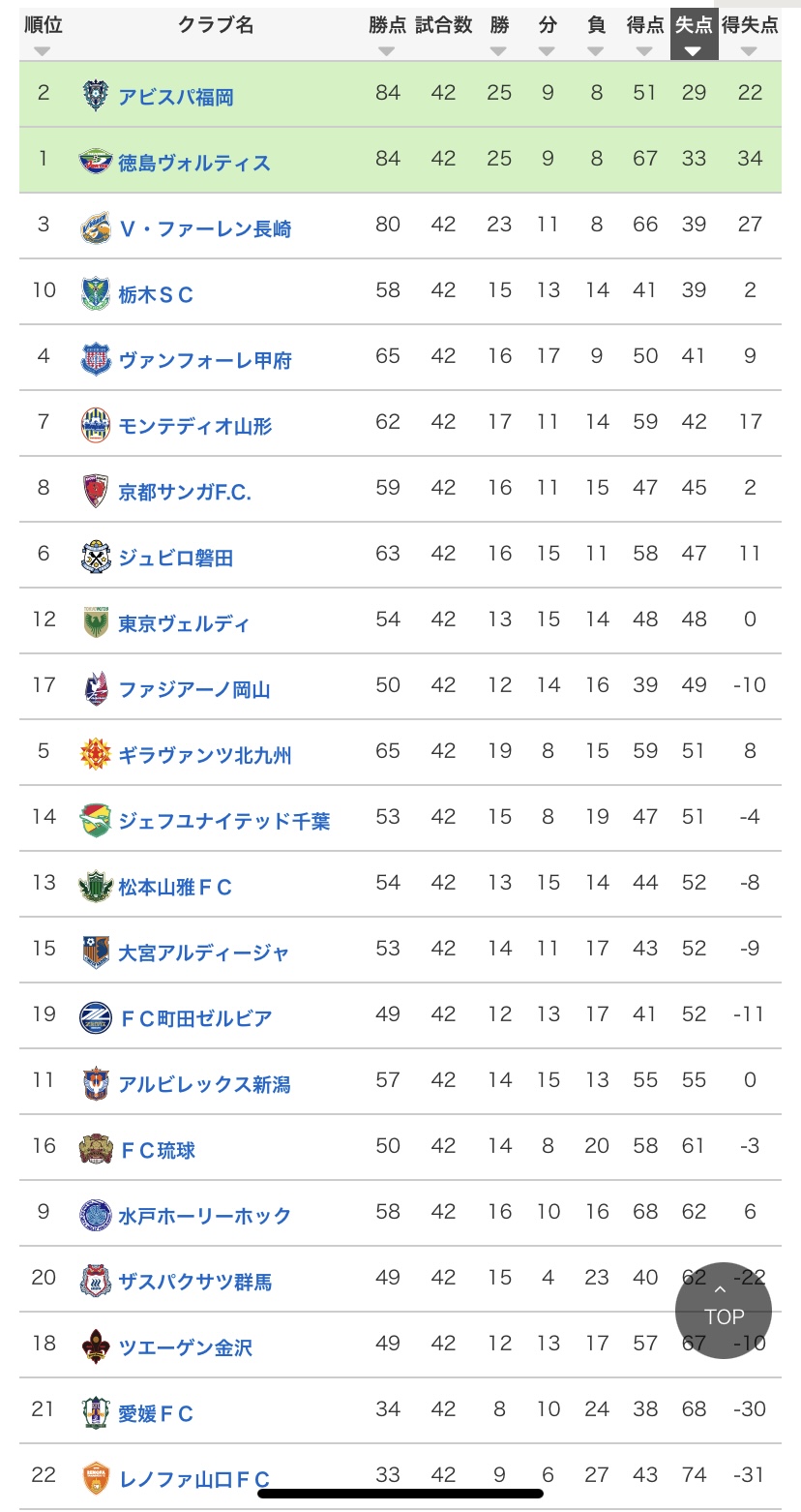The width and height of the screenshot is (801, 1512).
Task: Sort by 得失点 goal difference column
Action: [750, 35]
